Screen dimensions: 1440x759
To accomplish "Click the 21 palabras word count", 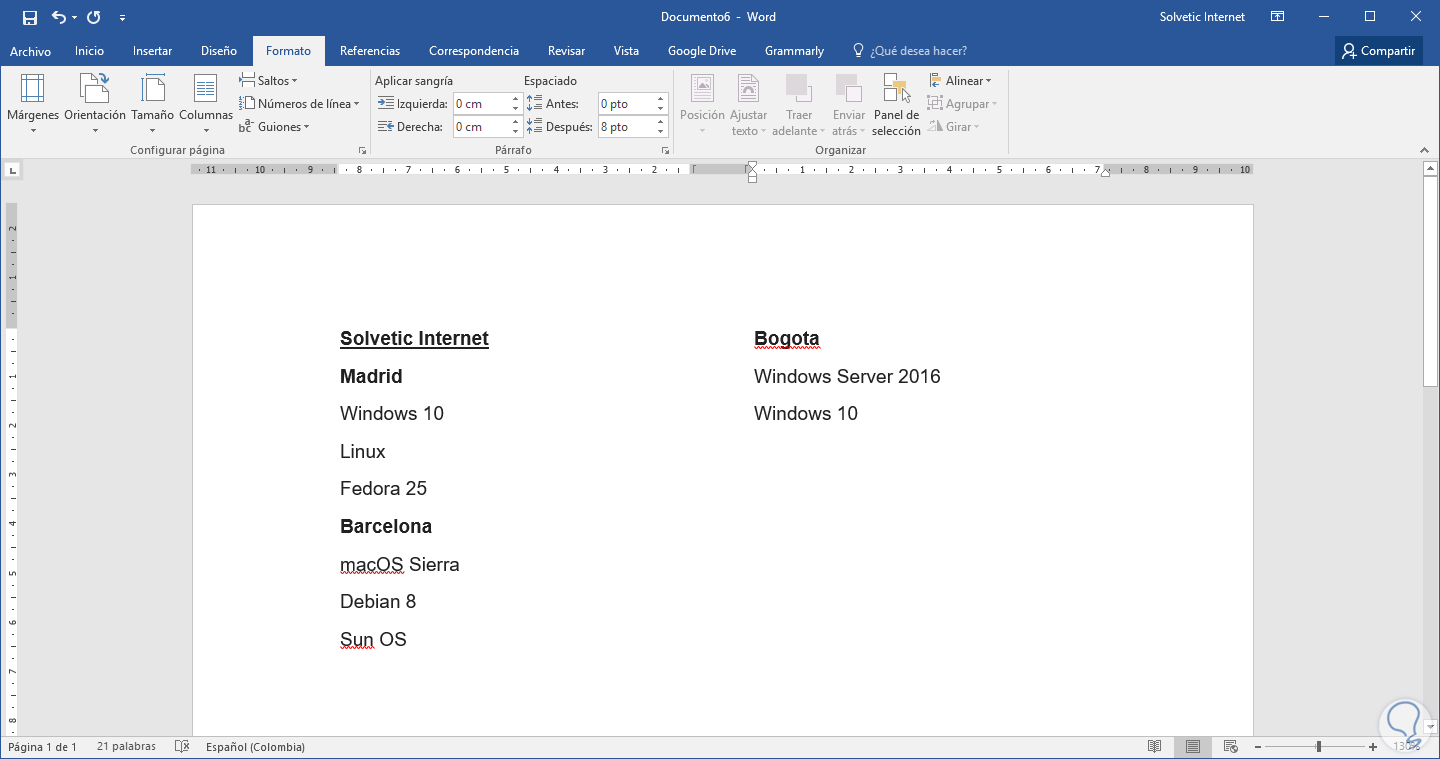I will point(127,747).
